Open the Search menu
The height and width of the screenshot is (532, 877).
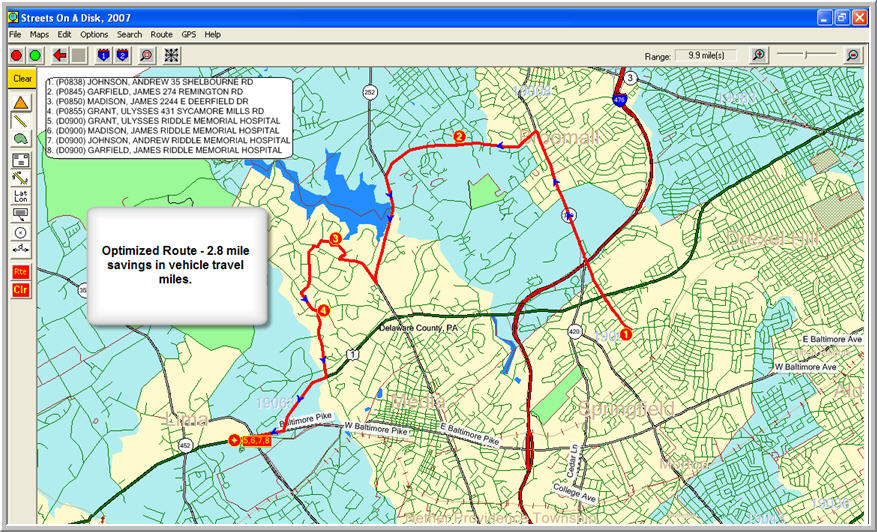point(129,35)
